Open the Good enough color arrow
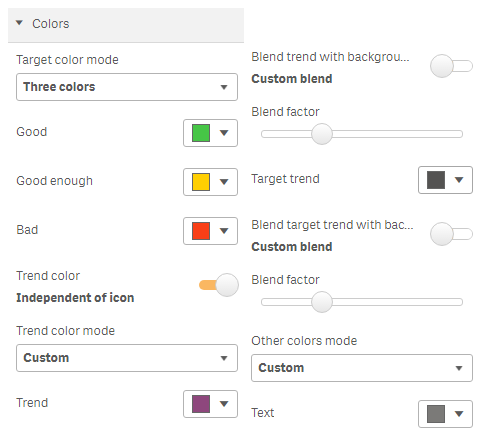 (224, 182)
